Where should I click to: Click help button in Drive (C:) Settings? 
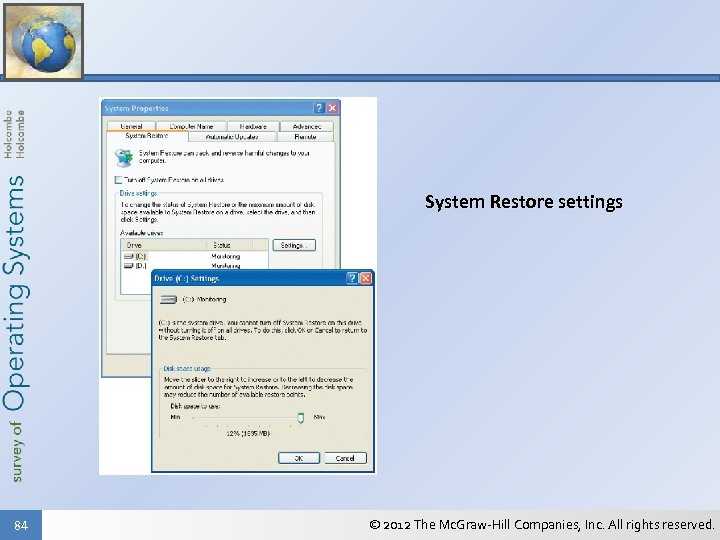[x=352, y=278]
